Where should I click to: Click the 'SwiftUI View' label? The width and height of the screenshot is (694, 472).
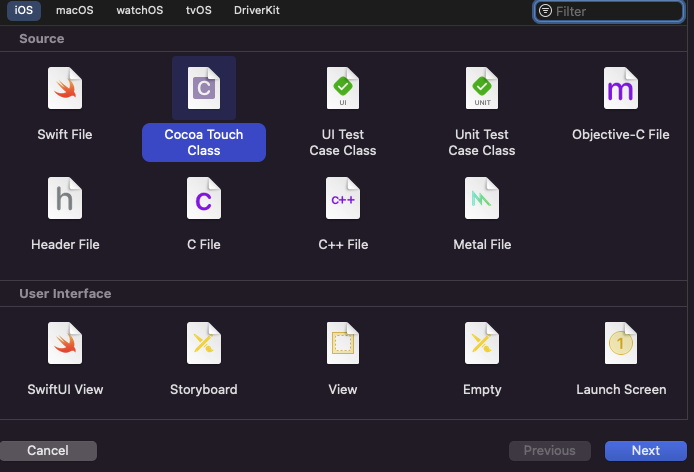tap(65, 390)
